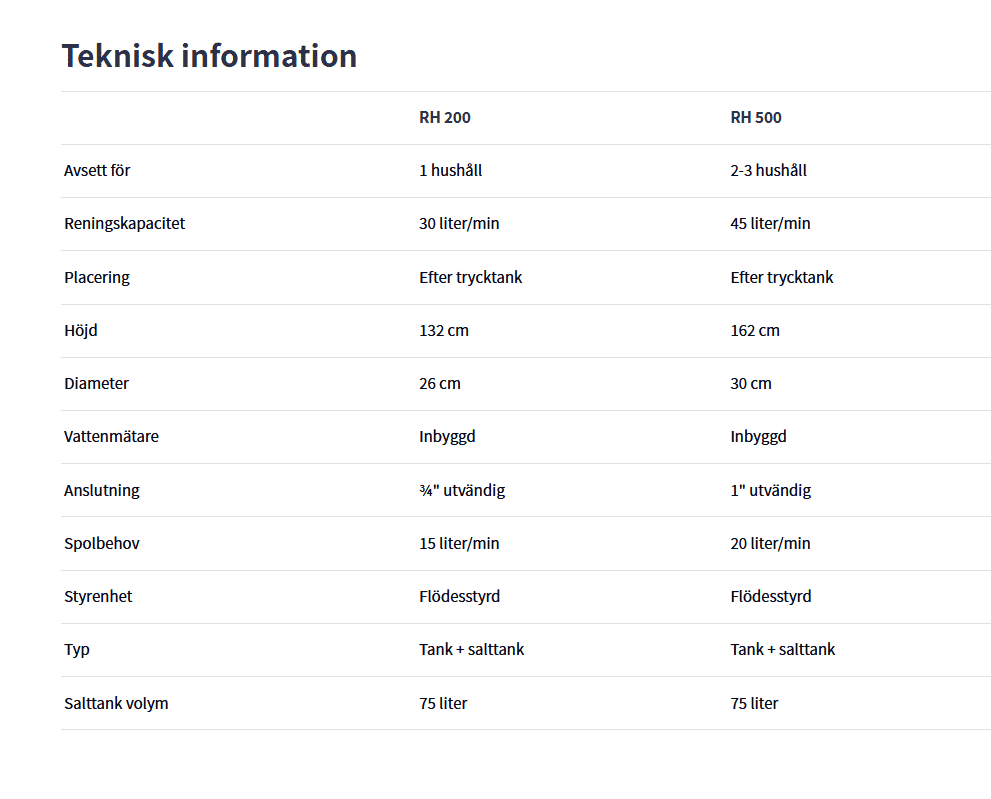Click the Spolbehov row label
The height and width of the screenshot is (799, 991).
(102, 544)
